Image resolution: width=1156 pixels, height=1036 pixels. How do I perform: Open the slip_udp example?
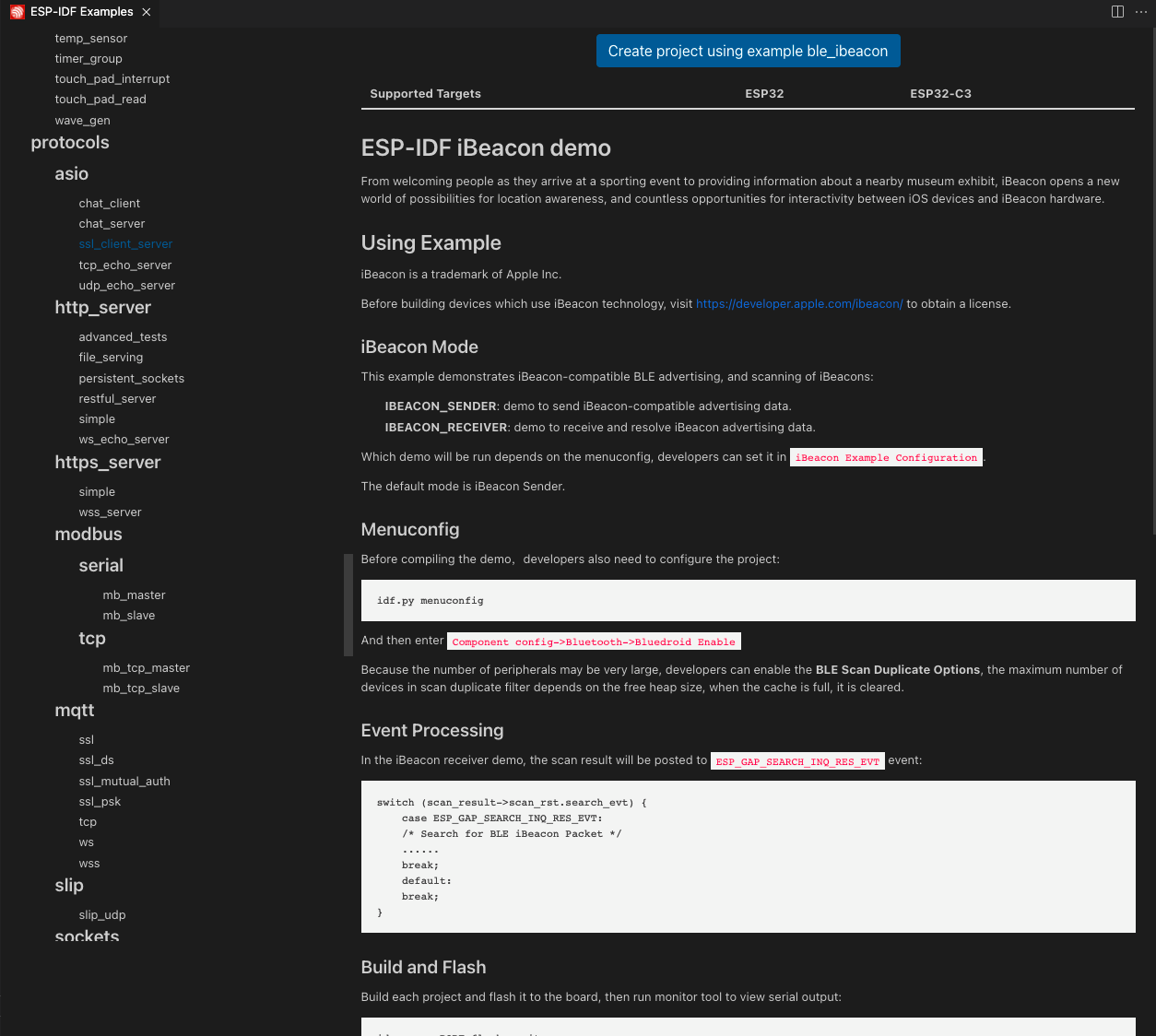tap(101, 914)
